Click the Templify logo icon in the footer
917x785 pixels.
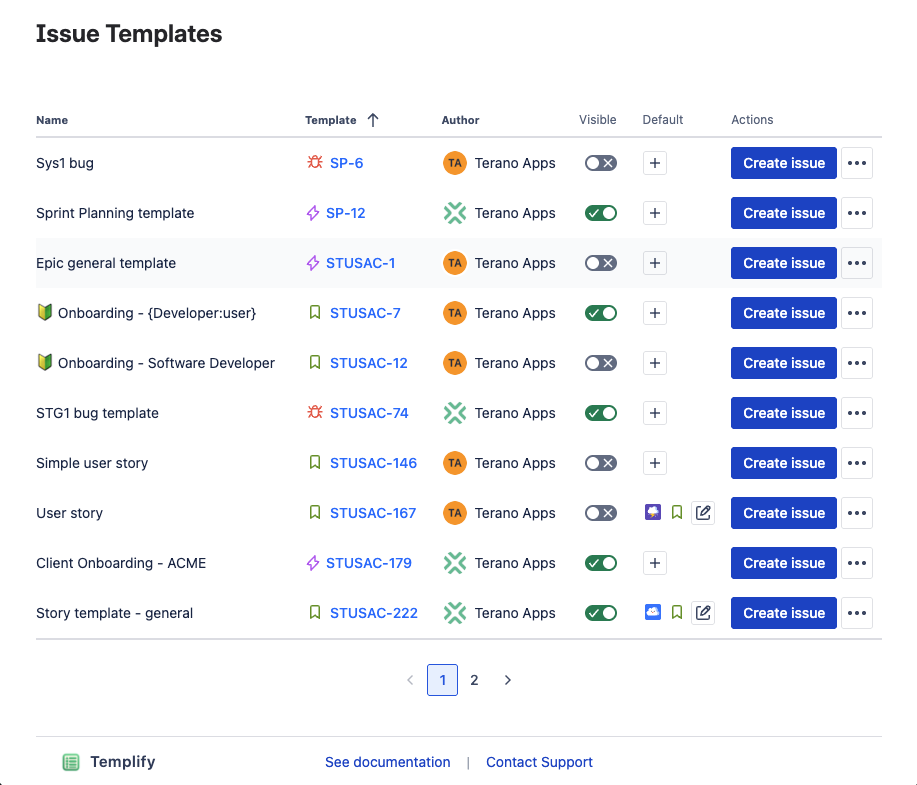(x=70, y=761)
